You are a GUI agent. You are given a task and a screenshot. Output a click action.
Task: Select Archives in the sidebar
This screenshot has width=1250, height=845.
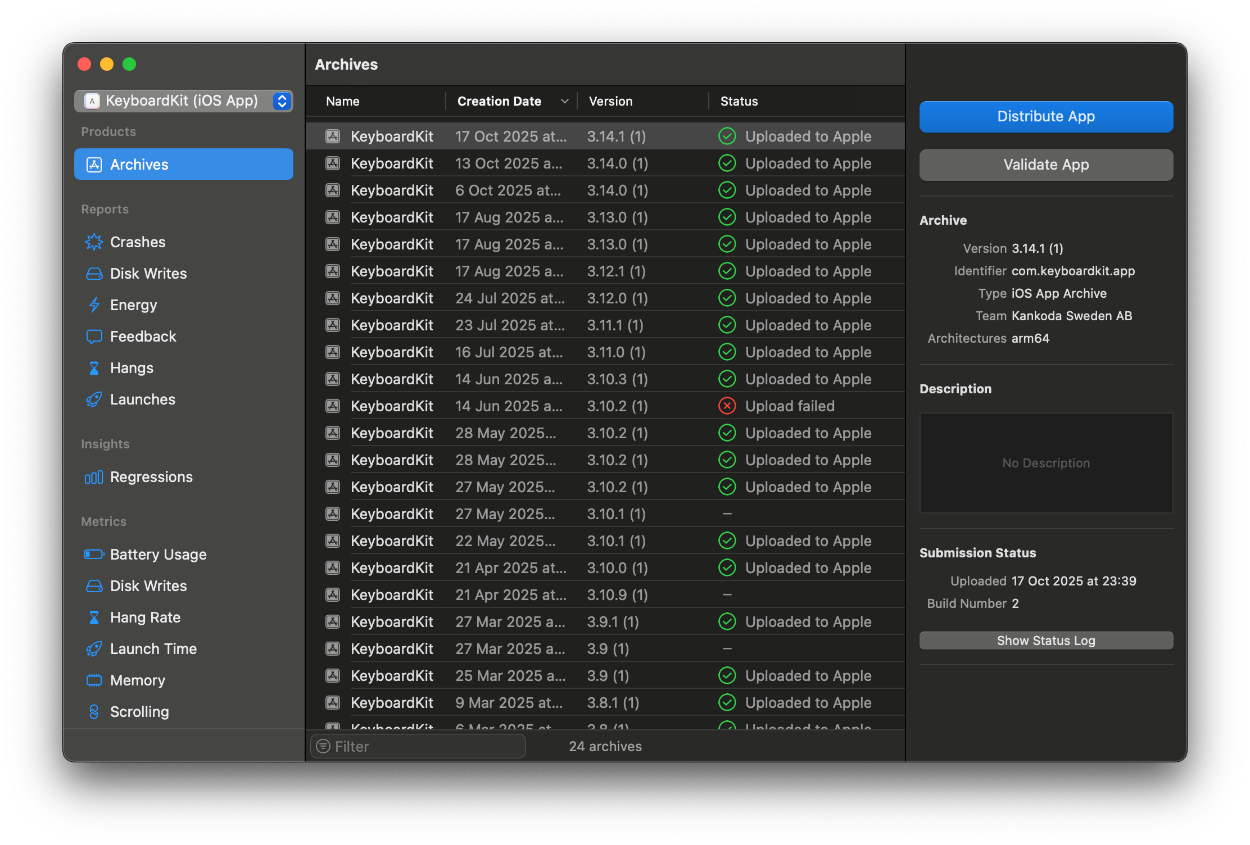[x=183, y=165]
